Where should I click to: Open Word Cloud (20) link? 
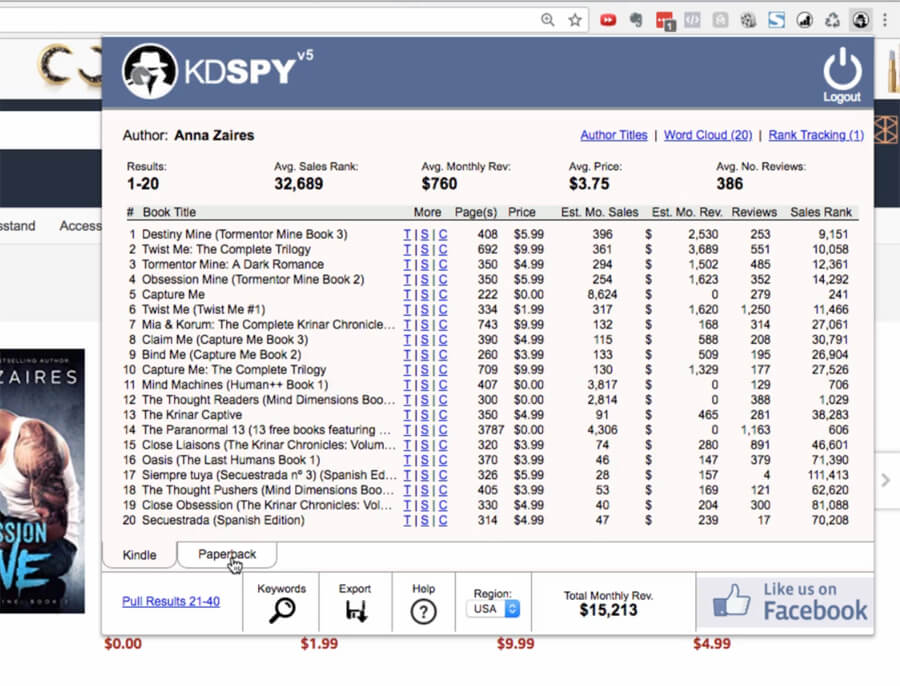708,135
